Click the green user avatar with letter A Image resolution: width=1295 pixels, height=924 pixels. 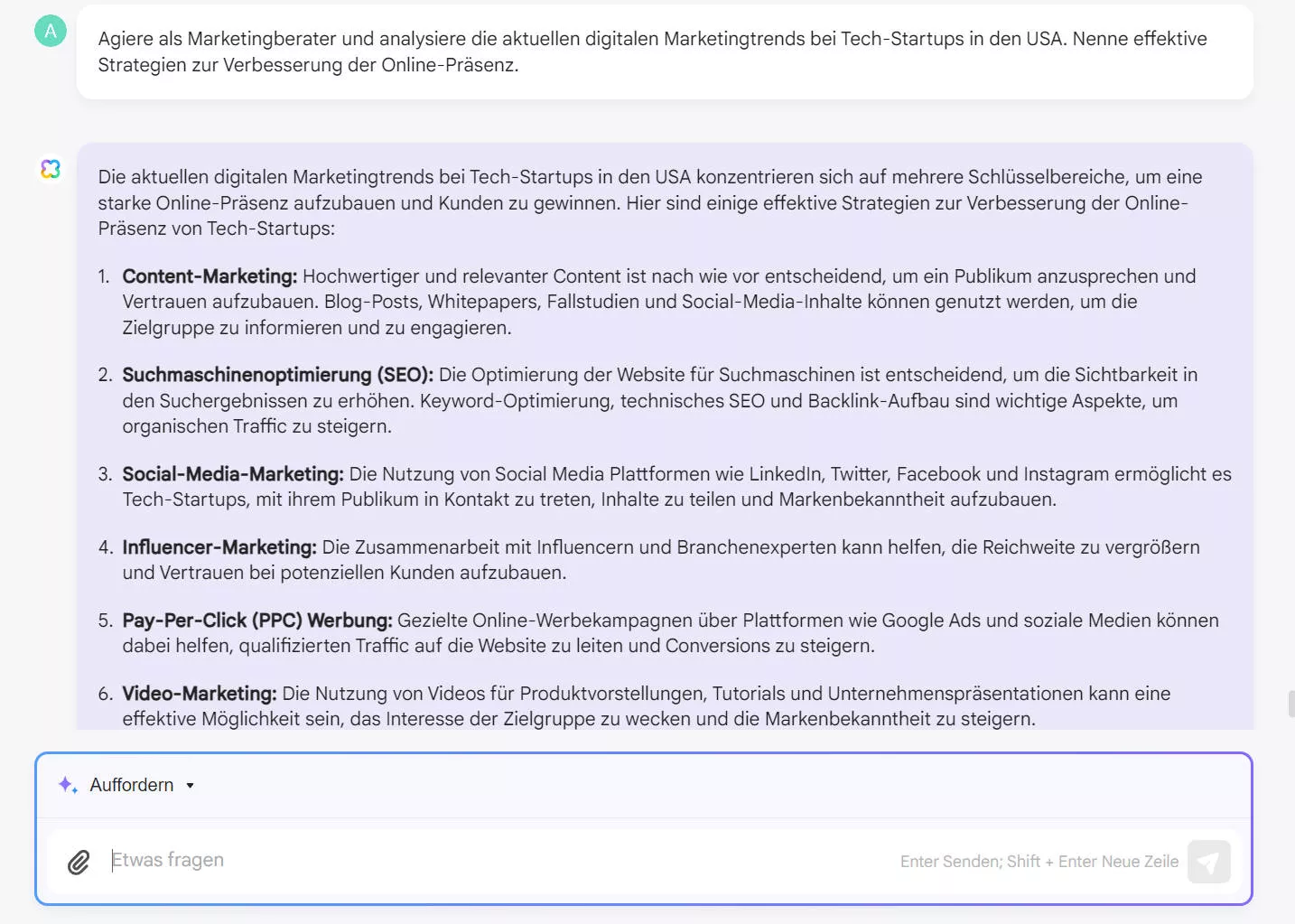[50, 31]
